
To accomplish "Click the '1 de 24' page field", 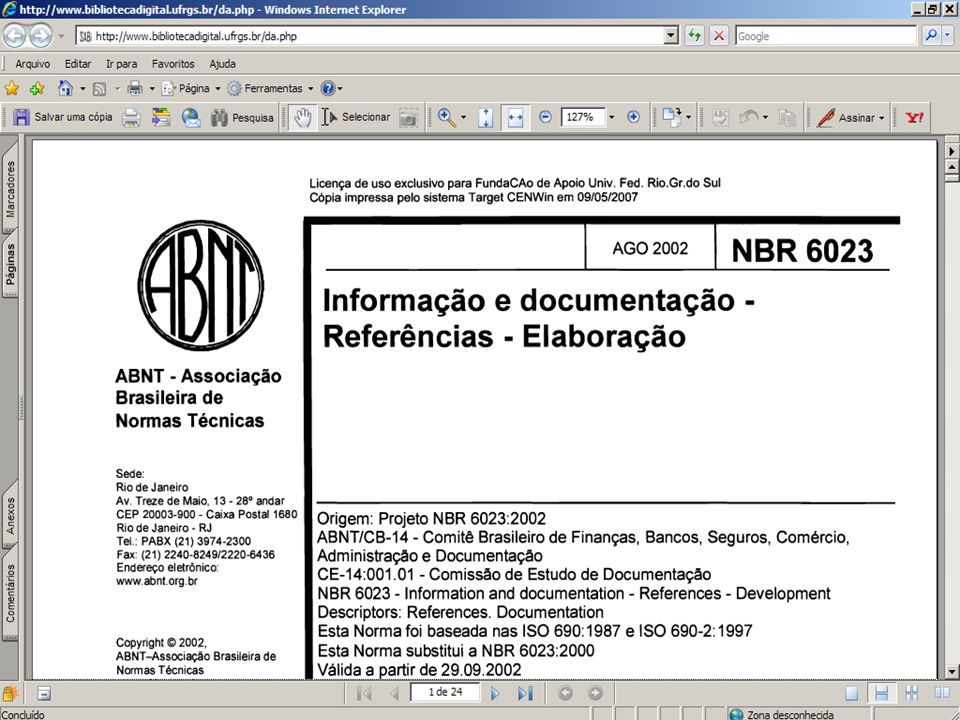I will click(x=445, y=692).
